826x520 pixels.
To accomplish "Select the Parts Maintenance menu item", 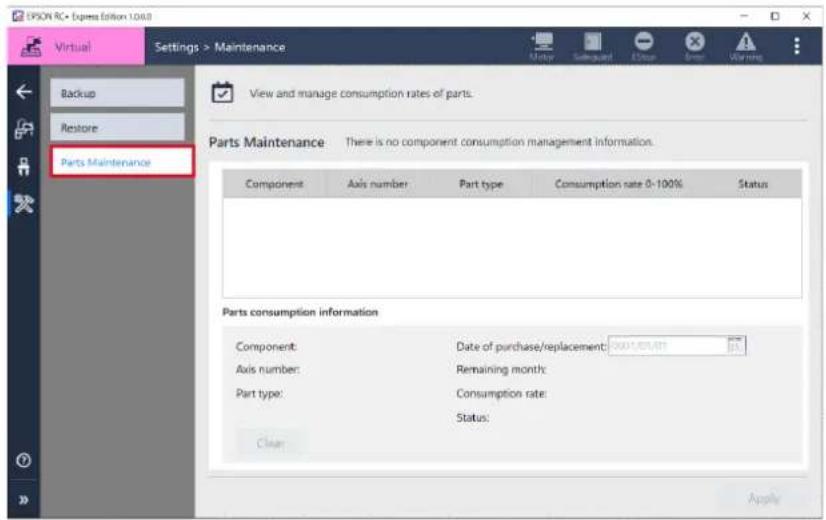I will (122, 162).
